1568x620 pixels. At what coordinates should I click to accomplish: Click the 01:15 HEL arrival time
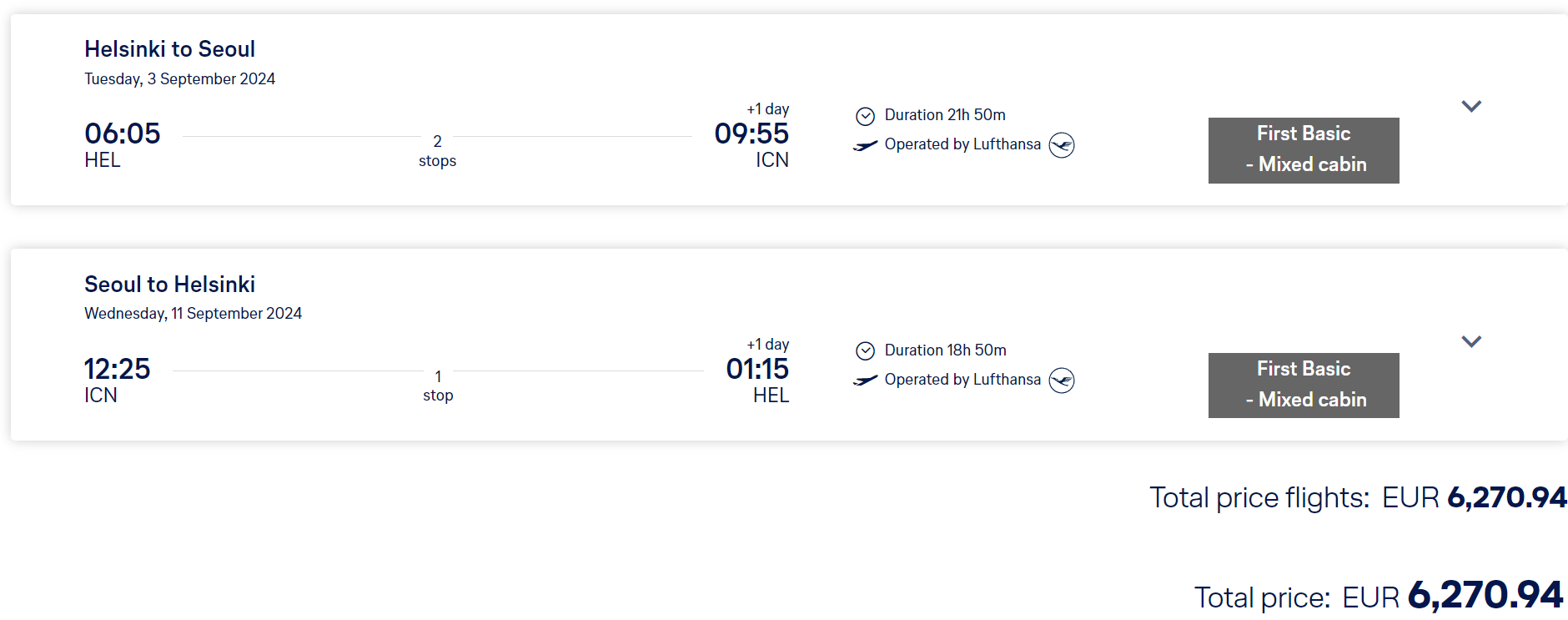pyautogui.click(x=757, y=369)
